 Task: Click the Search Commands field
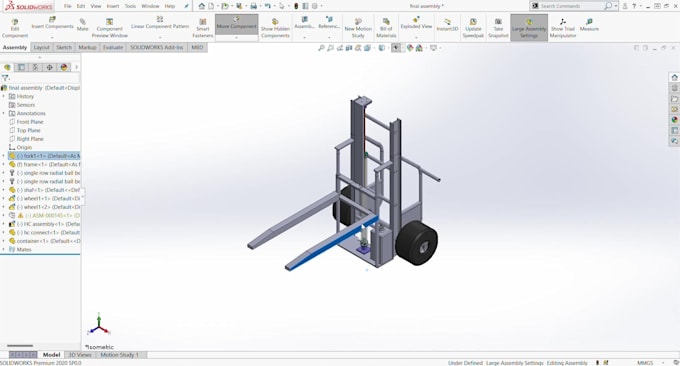click(x=571, y=6)
